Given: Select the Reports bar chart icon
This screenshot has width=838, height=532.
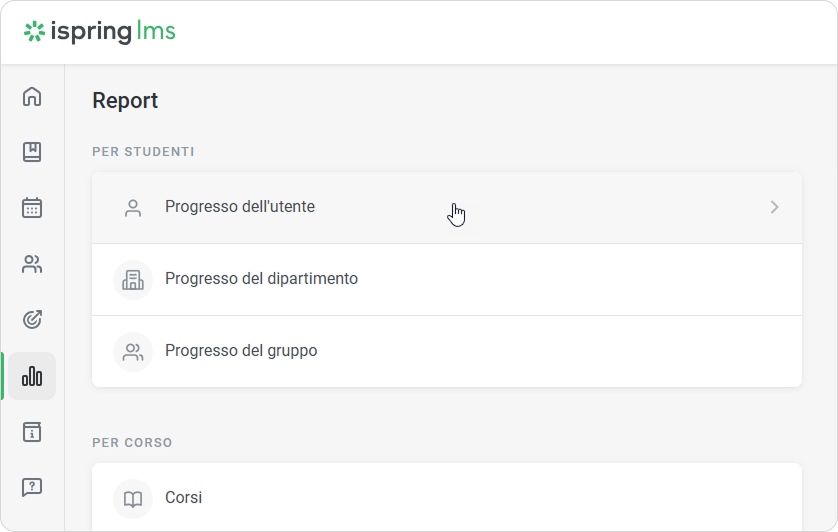Looking at the screenshot, I should [32, 376].
